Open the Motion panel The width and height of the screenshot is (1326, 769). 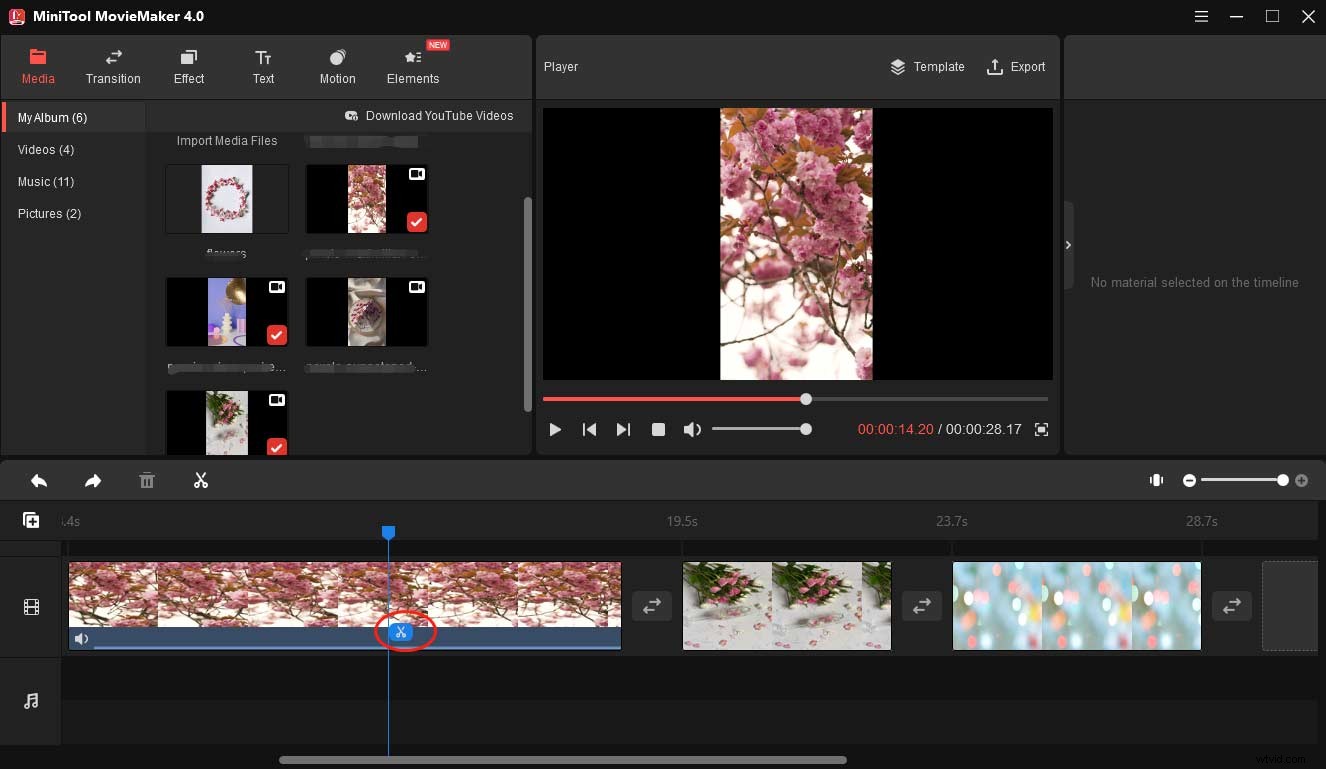tap(337, 66)
